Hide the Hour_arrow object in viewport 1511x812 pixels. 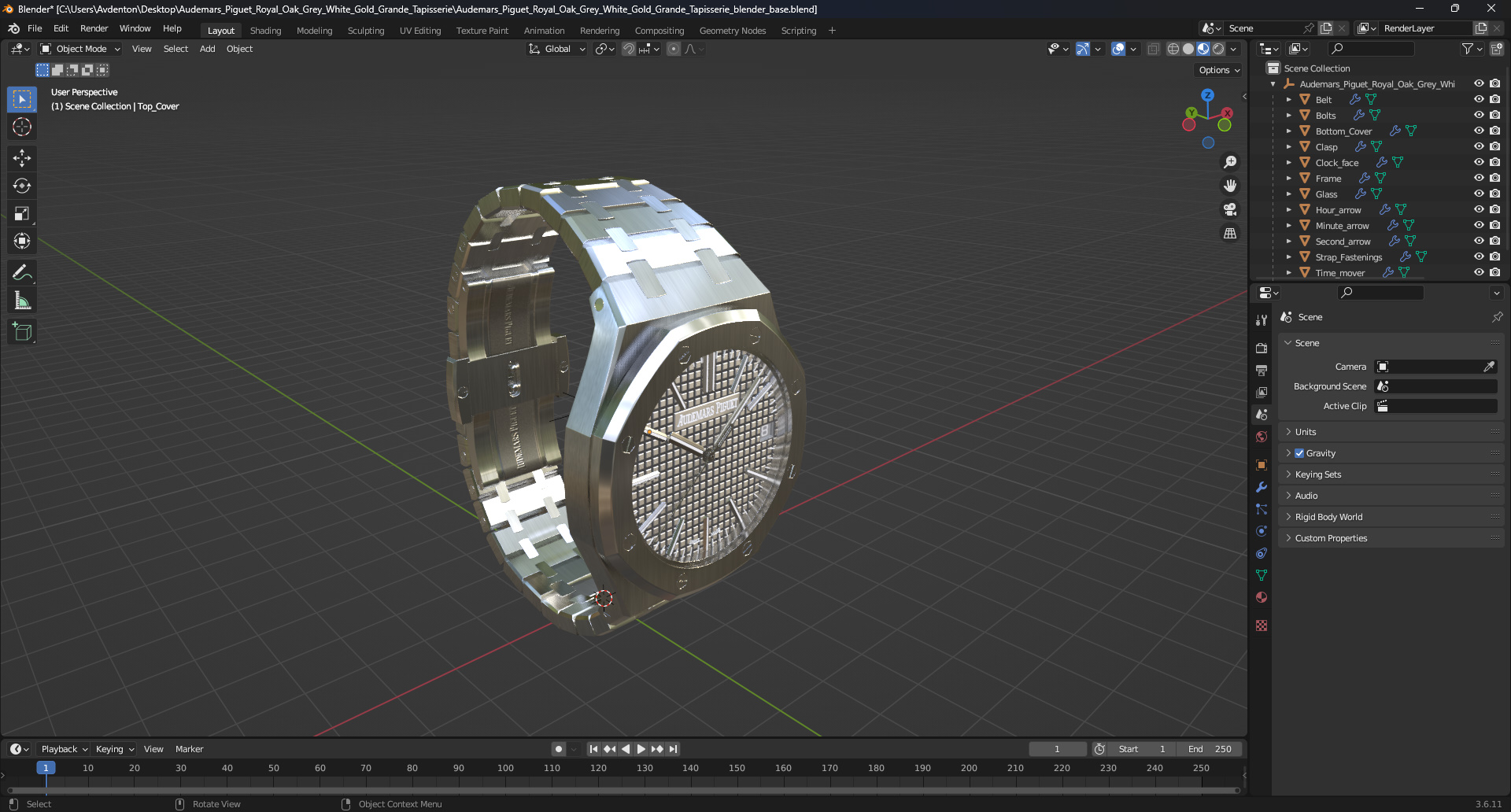1479,209
